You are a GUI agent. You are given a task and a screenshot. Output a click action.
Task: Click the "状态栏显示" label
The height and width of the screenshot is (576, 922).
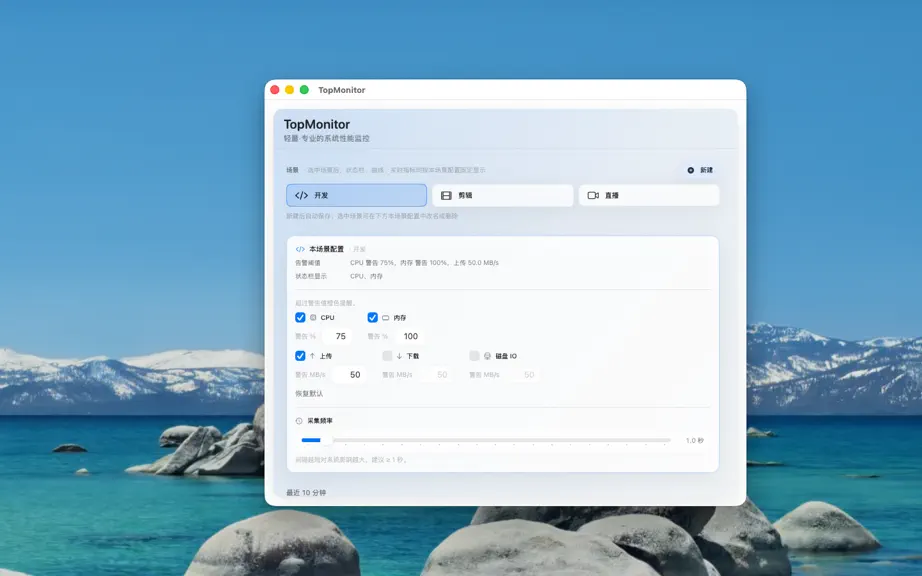(x=310, y=276)
